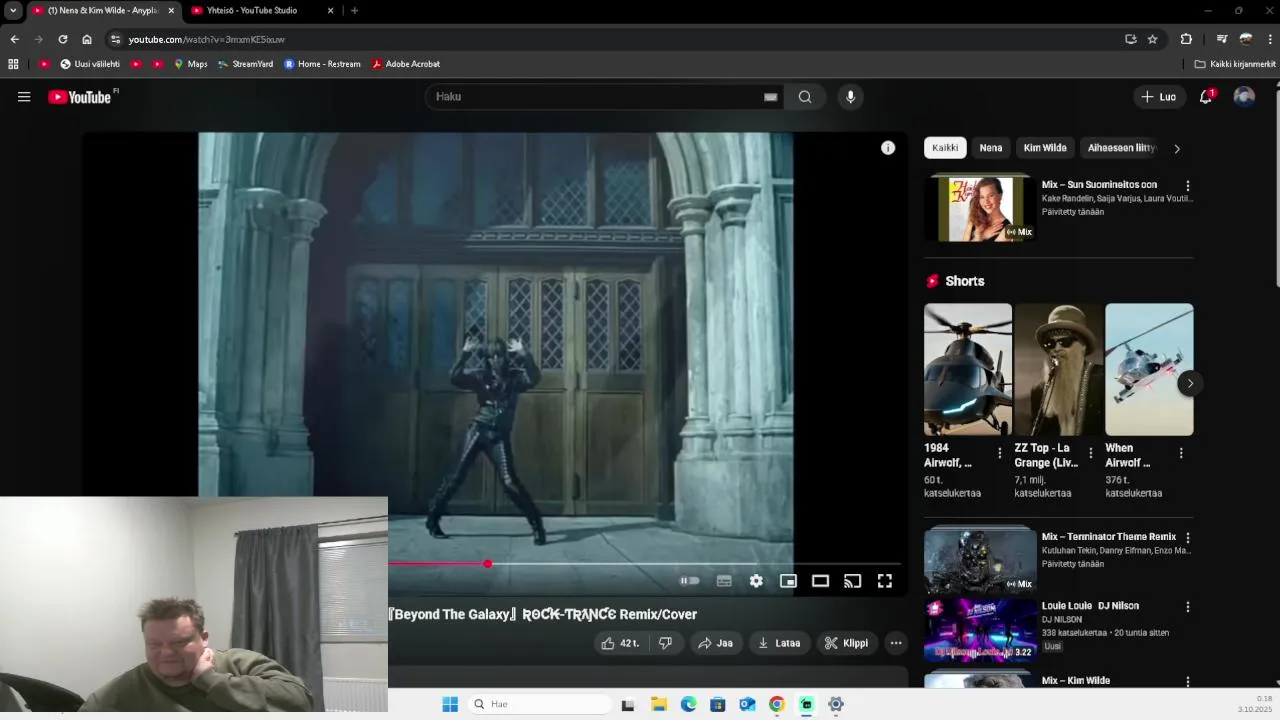Open the on-screen keyboard in search box

770,97
